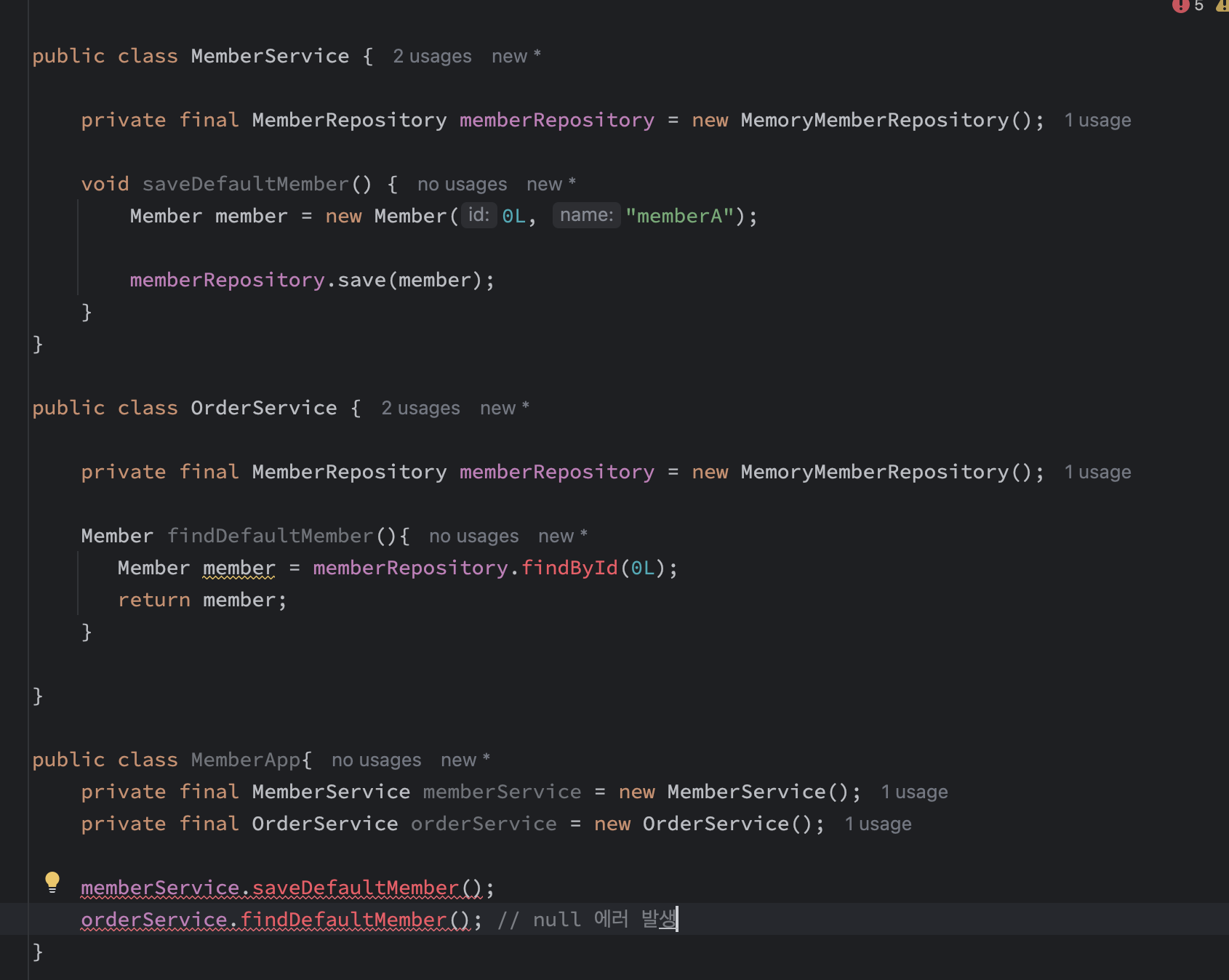1229x980 pixels.
Task: Click 'new *' hint beside MemberApp class
Action: (x=465, y=760)
